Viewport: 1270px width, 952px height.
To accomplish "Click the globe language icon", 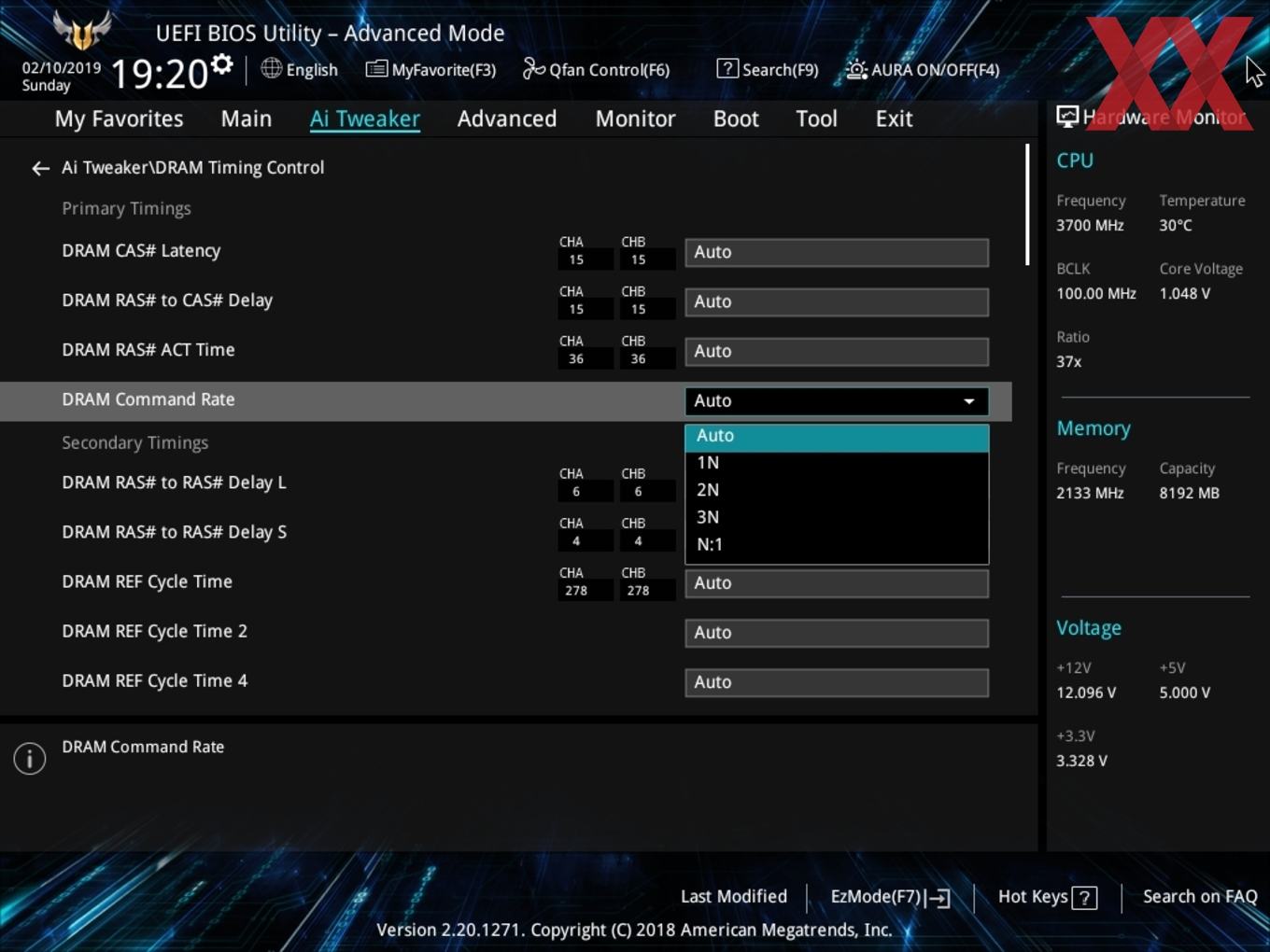I will point(271,68).
